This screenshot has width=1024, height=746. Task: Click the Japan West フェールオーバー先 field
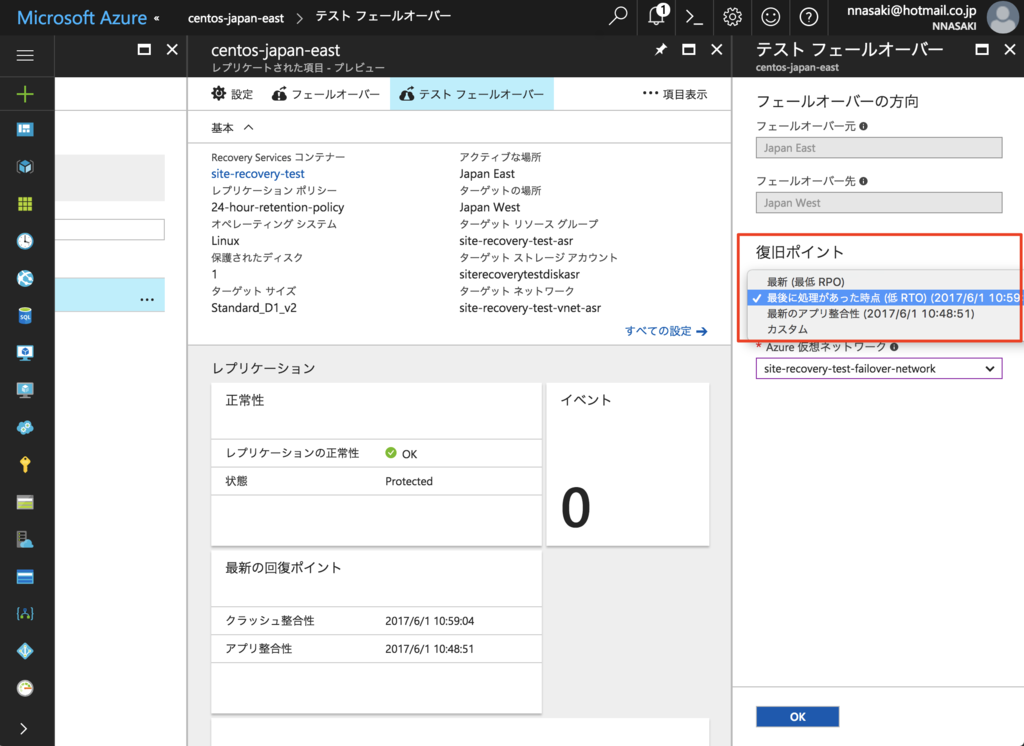click(878, 203)
